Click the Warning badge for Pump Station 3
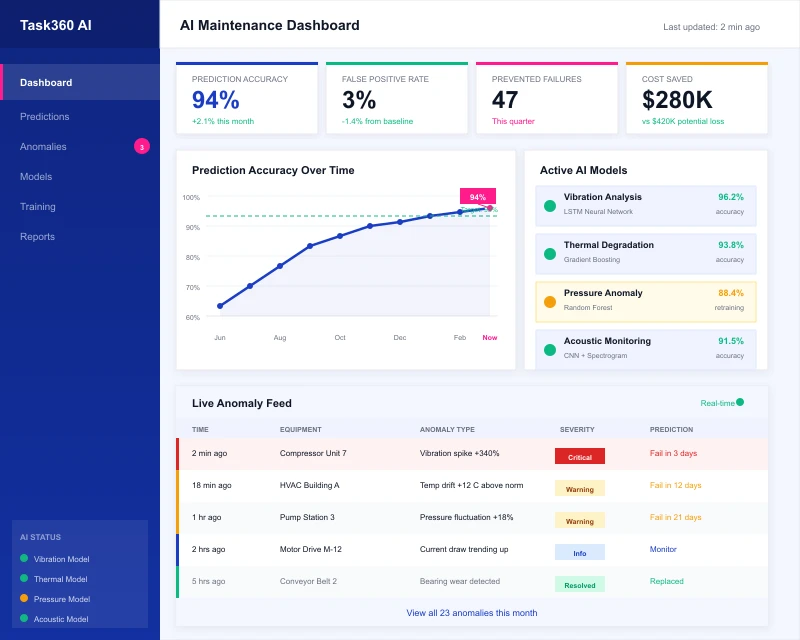 point(580,521)
